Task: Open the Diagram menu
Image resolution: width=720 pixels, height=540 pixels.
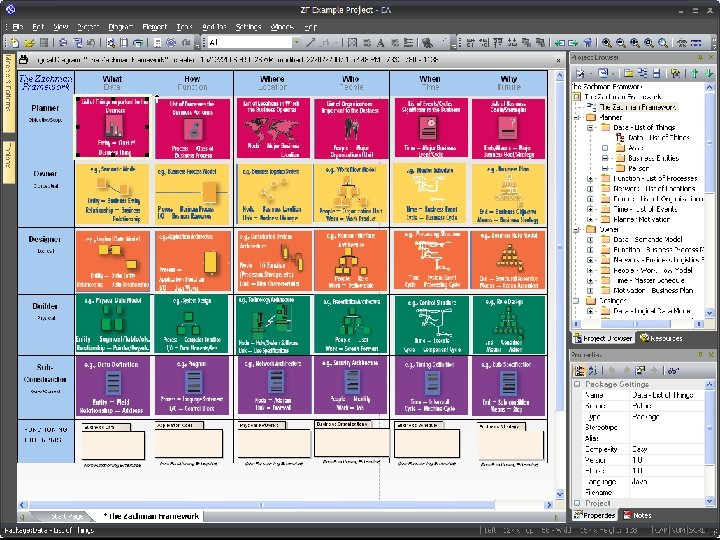Action: pyautogui.click(x=120, y=26)
